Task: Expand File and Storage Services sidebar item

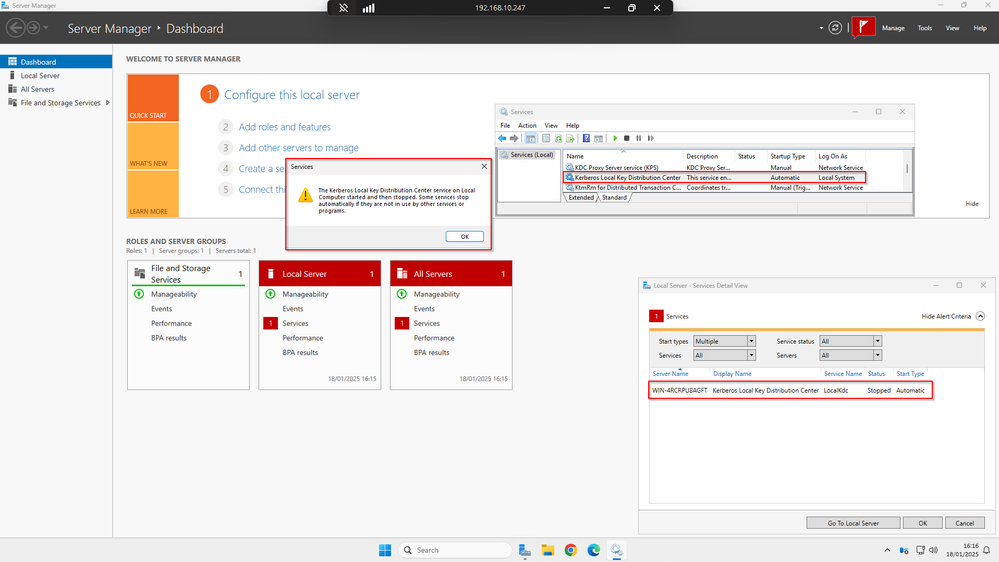Action: (x=108, y=103)
